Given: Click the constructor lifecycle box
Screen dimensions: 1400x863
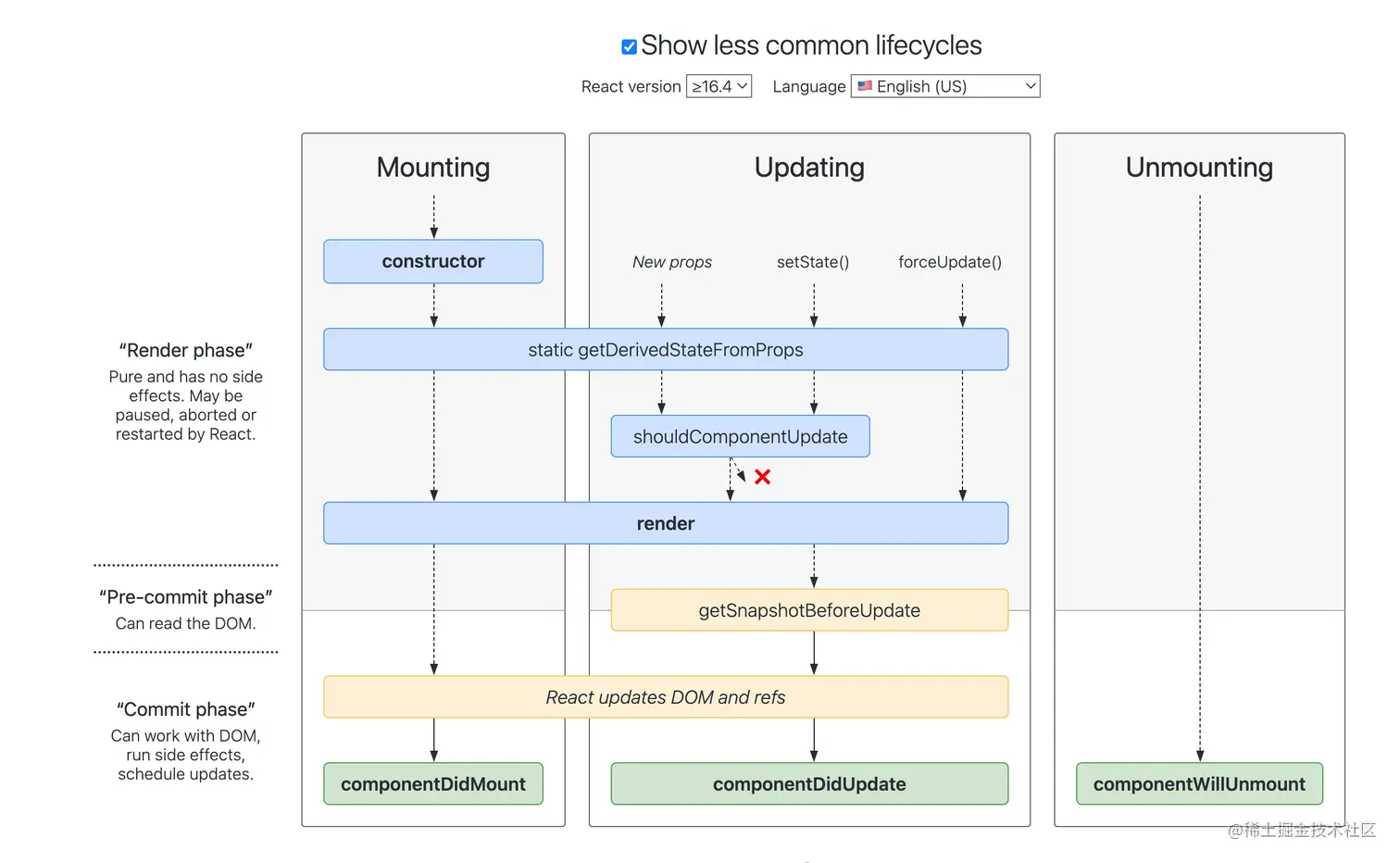Looking at the screenshot, I should [x=433, y=261].
